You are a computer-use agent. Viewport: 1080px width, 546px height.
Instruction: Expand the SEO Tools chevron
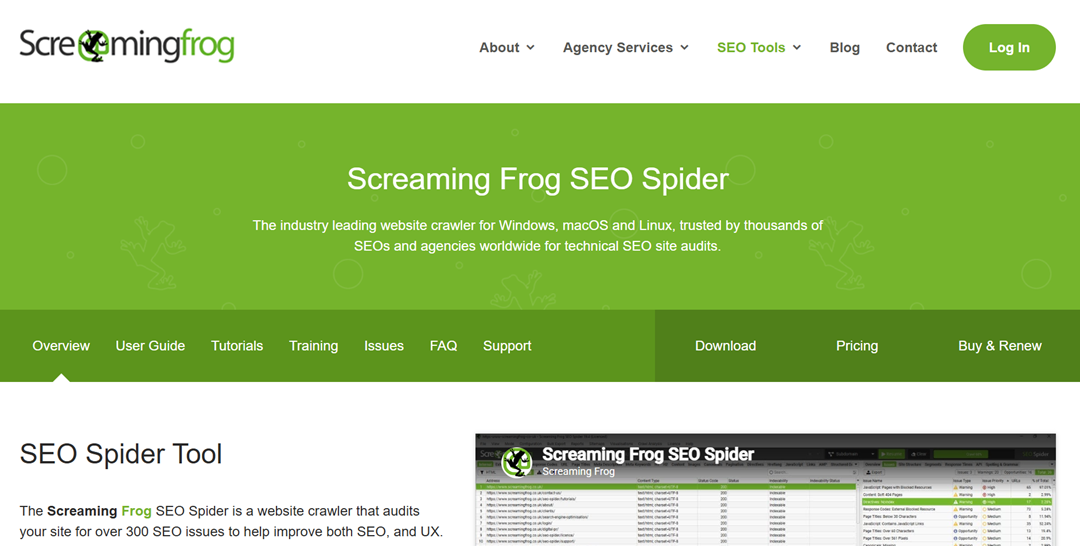(x=797, y=48)
